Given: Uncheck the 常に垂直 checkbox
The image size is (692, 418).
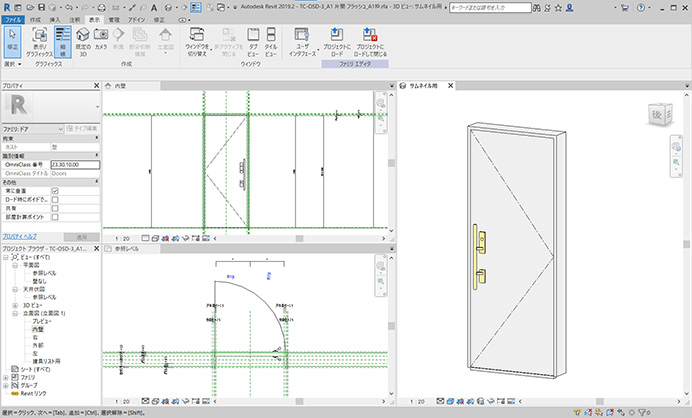Looking at the screenshot, I should [55, 191].
